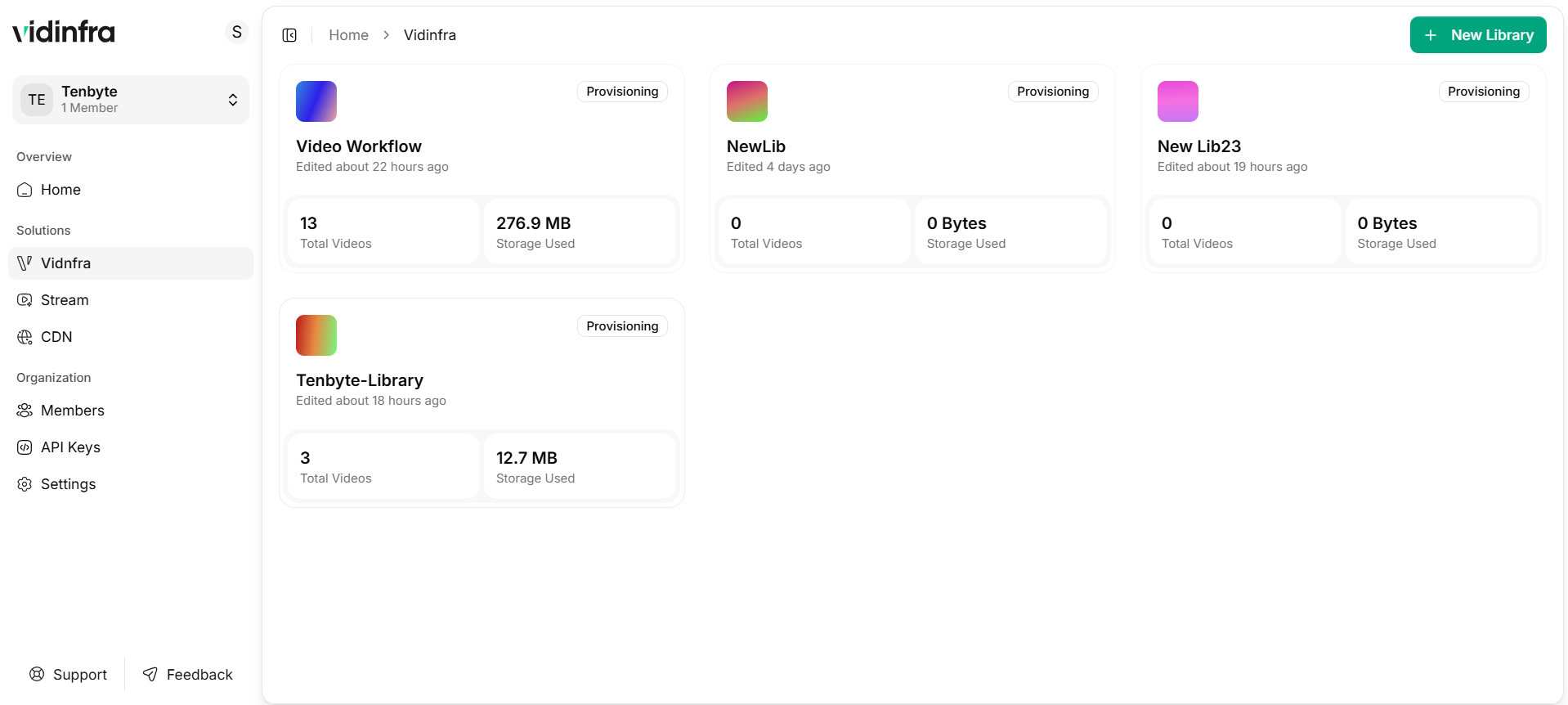Create a New Library
This screenshot has width=1568, height=705.
point(1478,35)
